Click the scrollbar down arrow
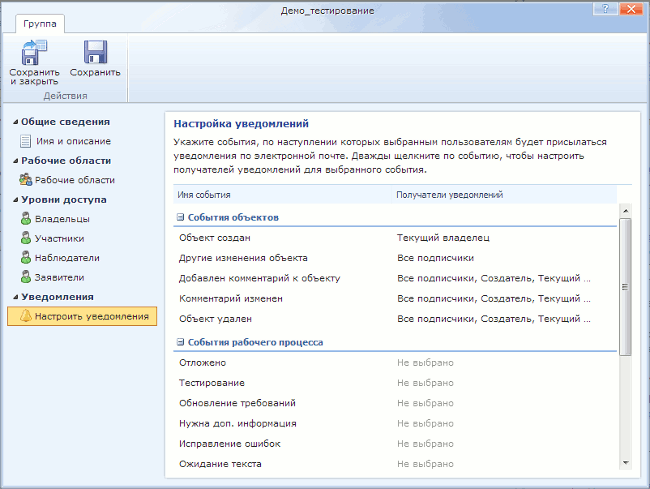 pos(626,463)
